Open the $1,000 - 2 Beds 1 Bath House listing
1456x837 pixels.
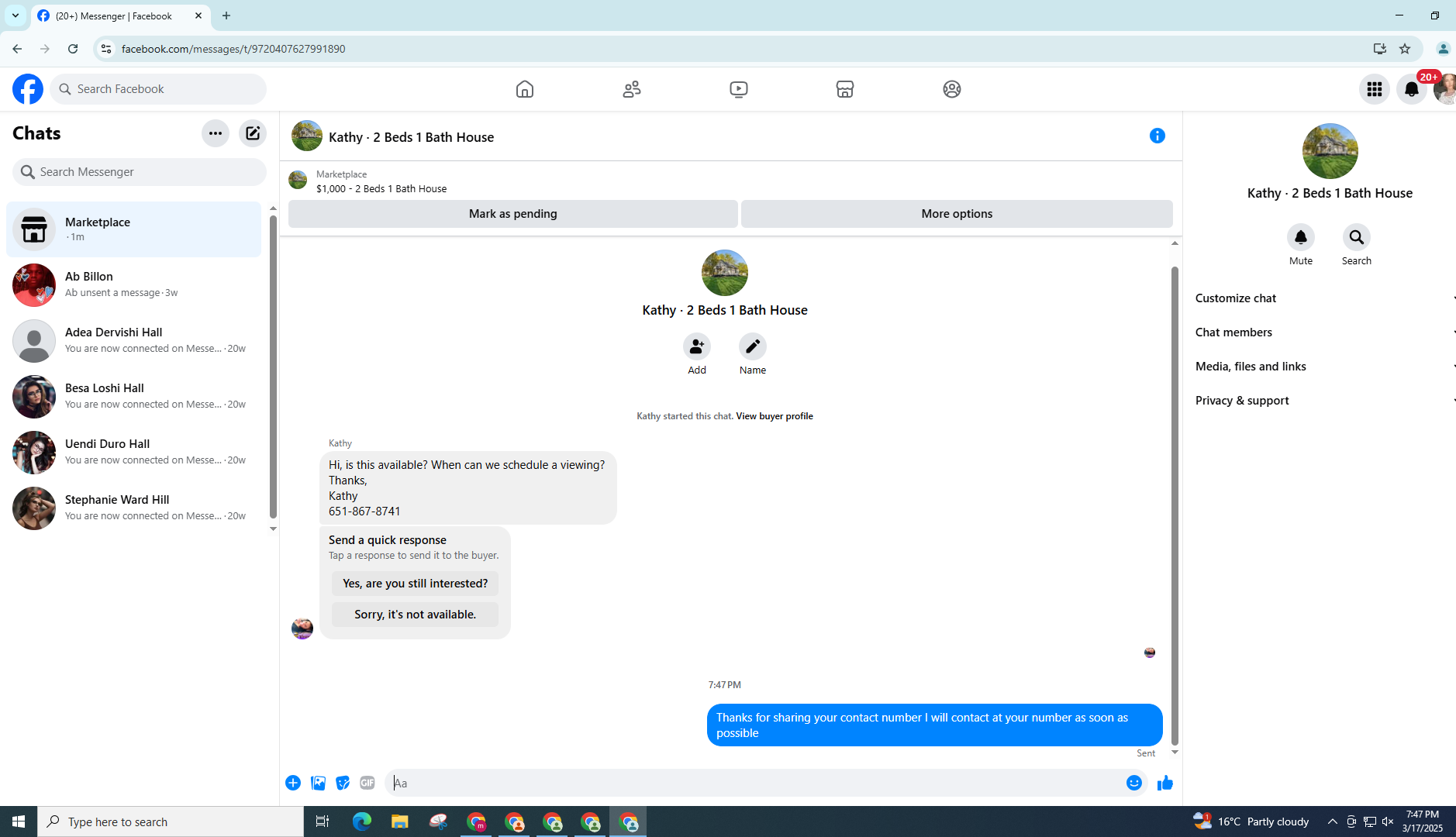coord(381,188)
